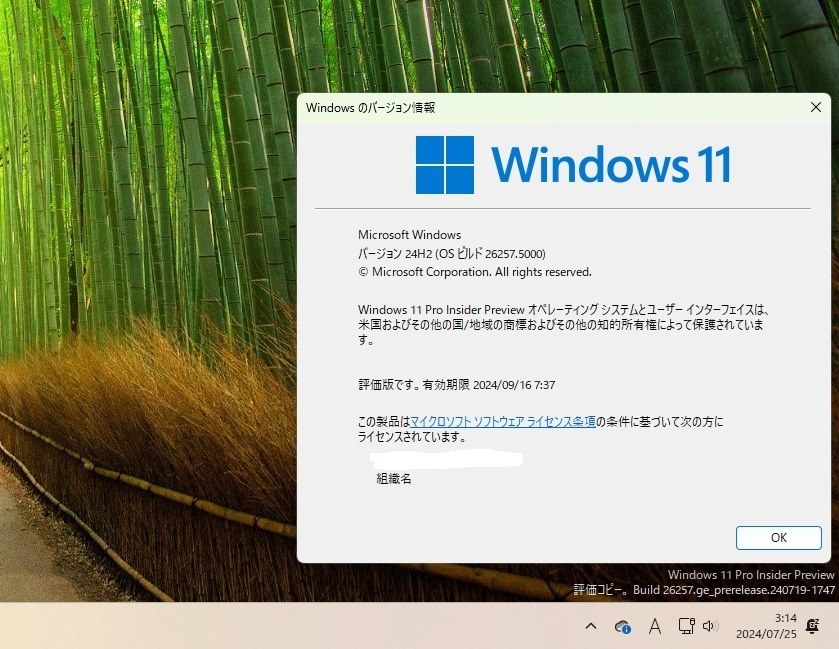Click the 評価版です。有効期限 2024/09/16 text

[x=456, y=385]
